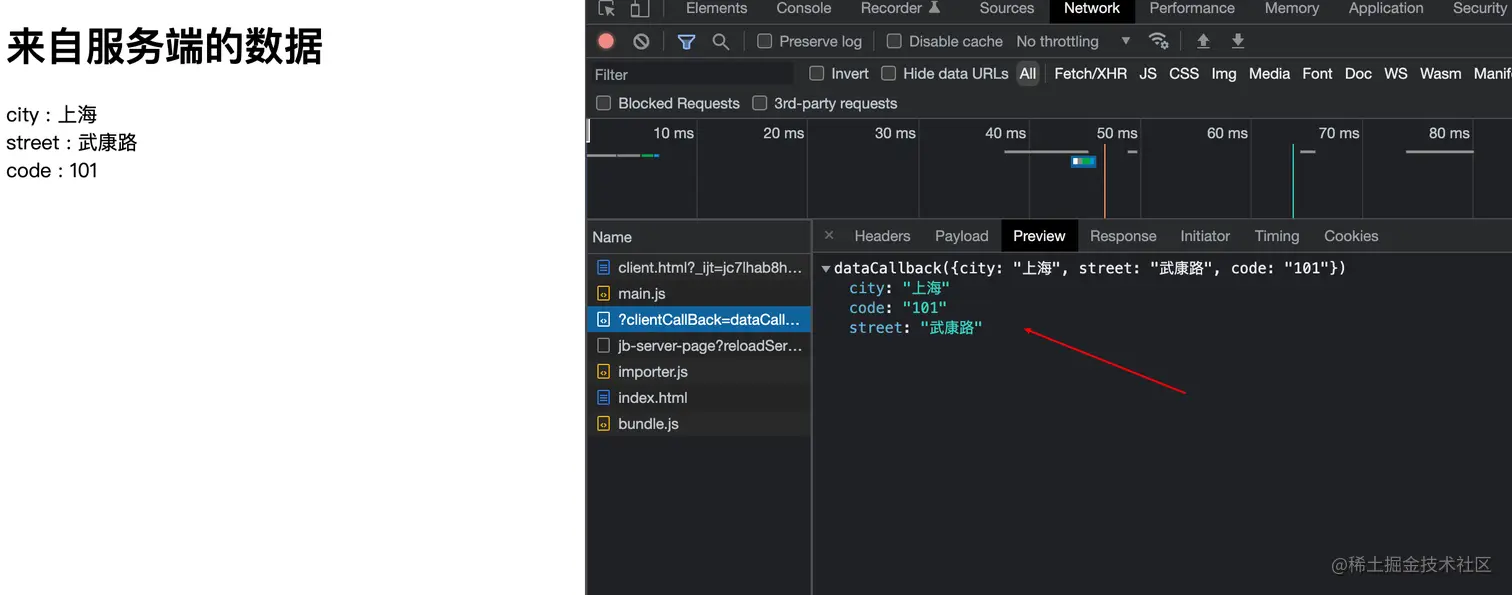Check the 3rd-party requests checkbox
This screenshot has height=595, width=1512.
point(759,103)
